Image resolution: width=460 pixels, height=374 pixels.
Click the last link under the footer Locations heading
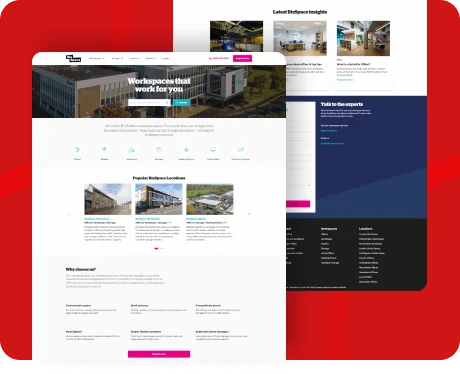tap(368, 282)
